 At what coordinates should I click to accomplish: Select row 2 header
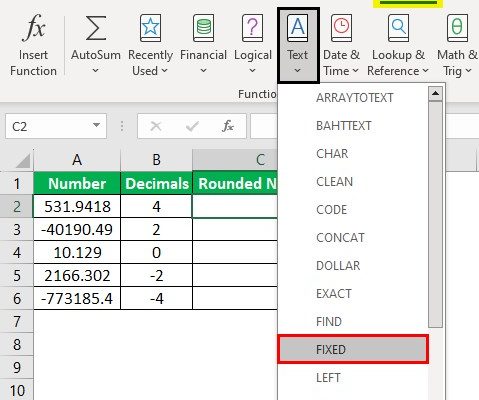[17, 207]
